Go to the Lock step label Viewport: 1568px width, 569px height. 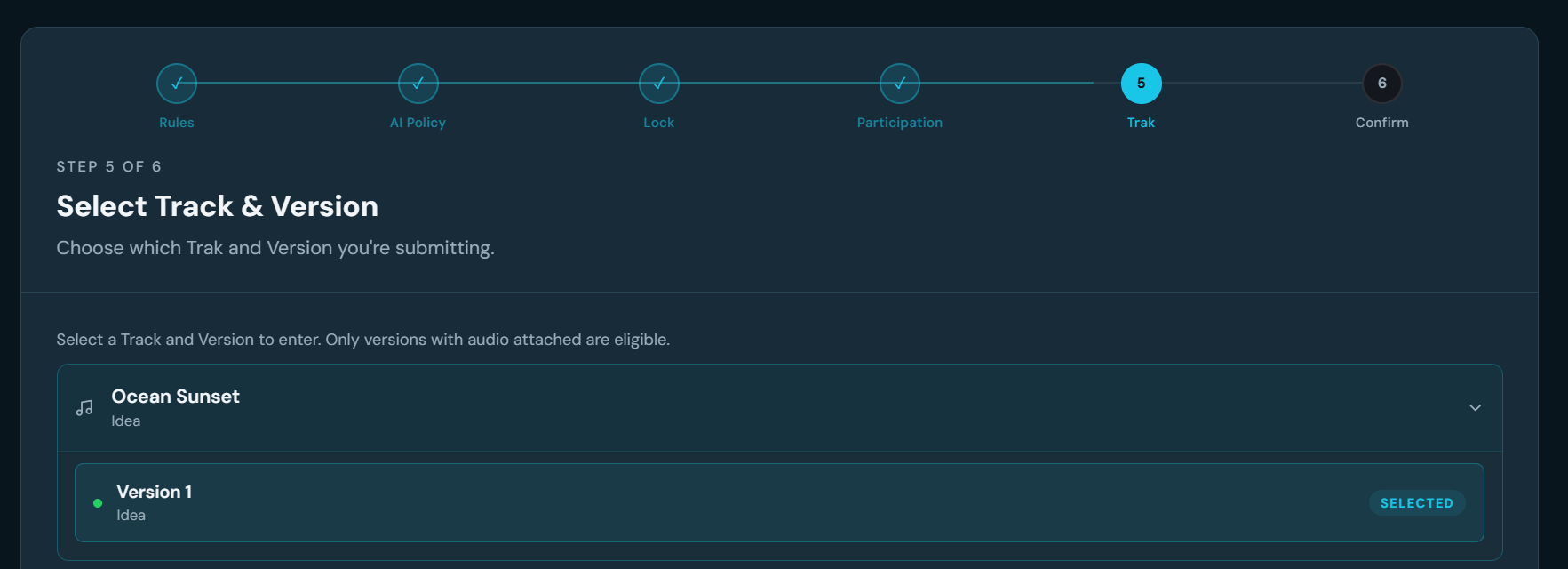pyautogui.click(x=659, y=123)
